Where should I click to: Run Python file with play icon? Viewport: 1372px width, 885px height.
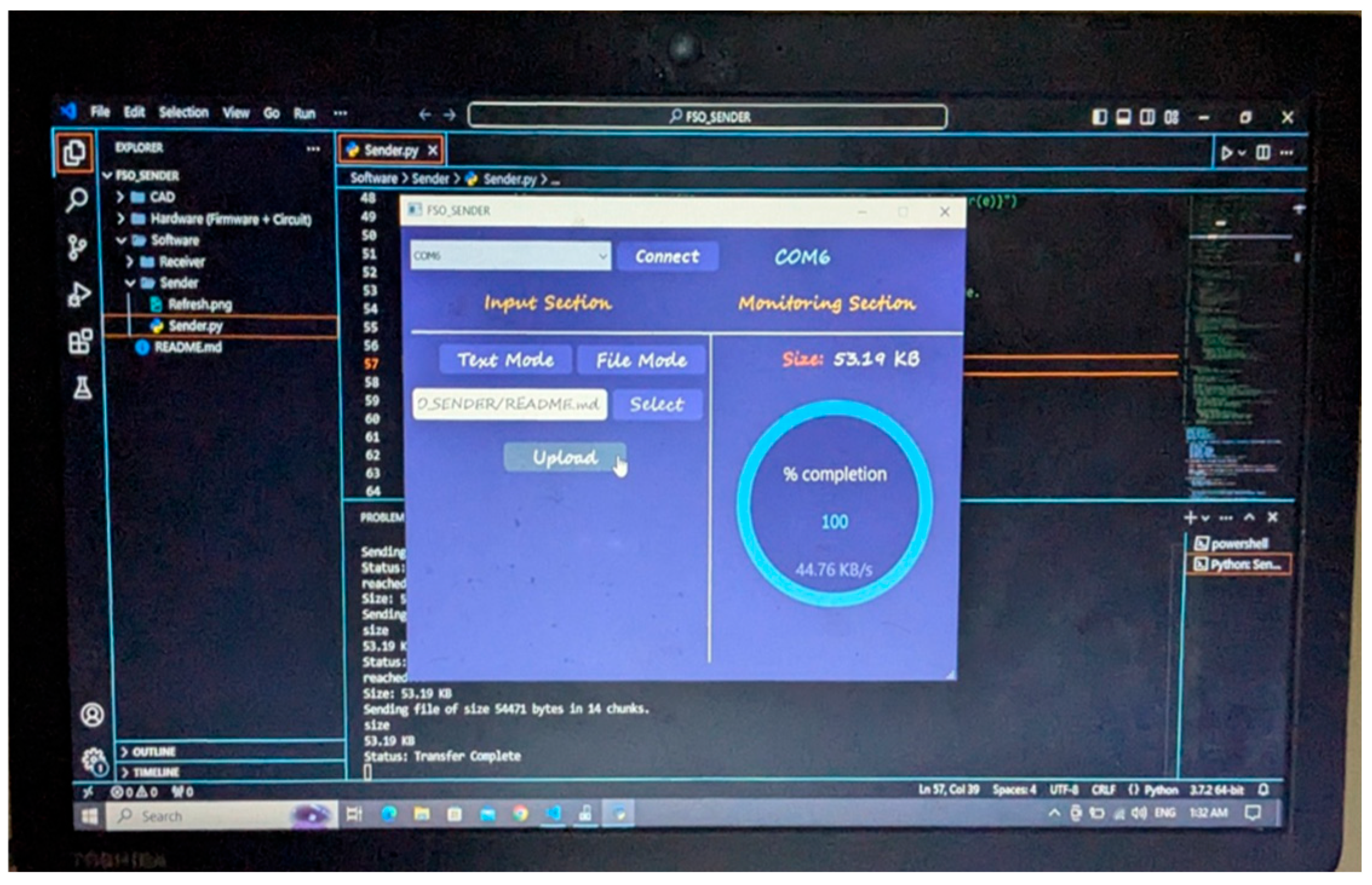coord(1227,153)
